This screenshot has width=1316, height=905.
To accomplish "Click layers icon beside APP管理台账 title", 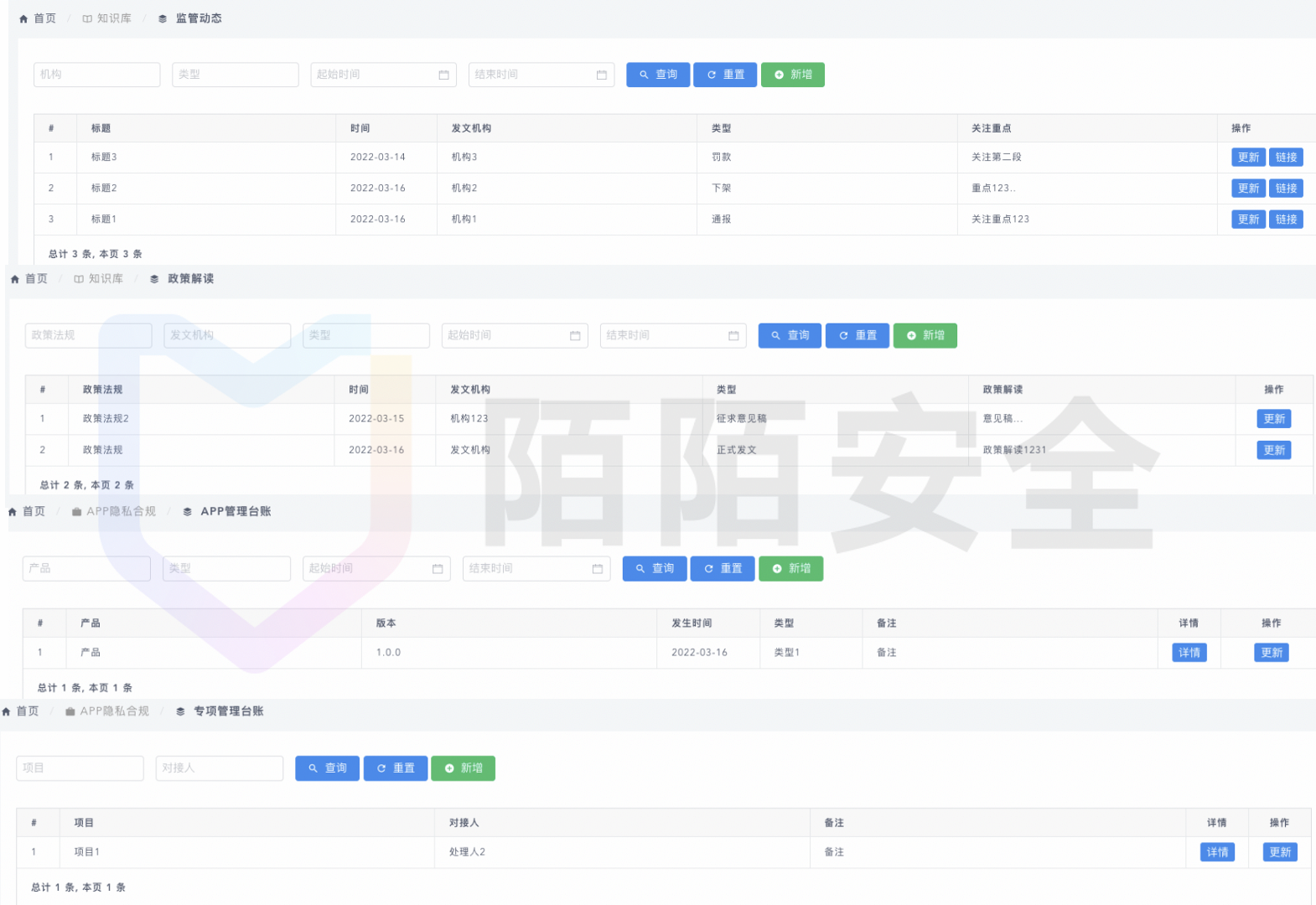I will [187, 512].
